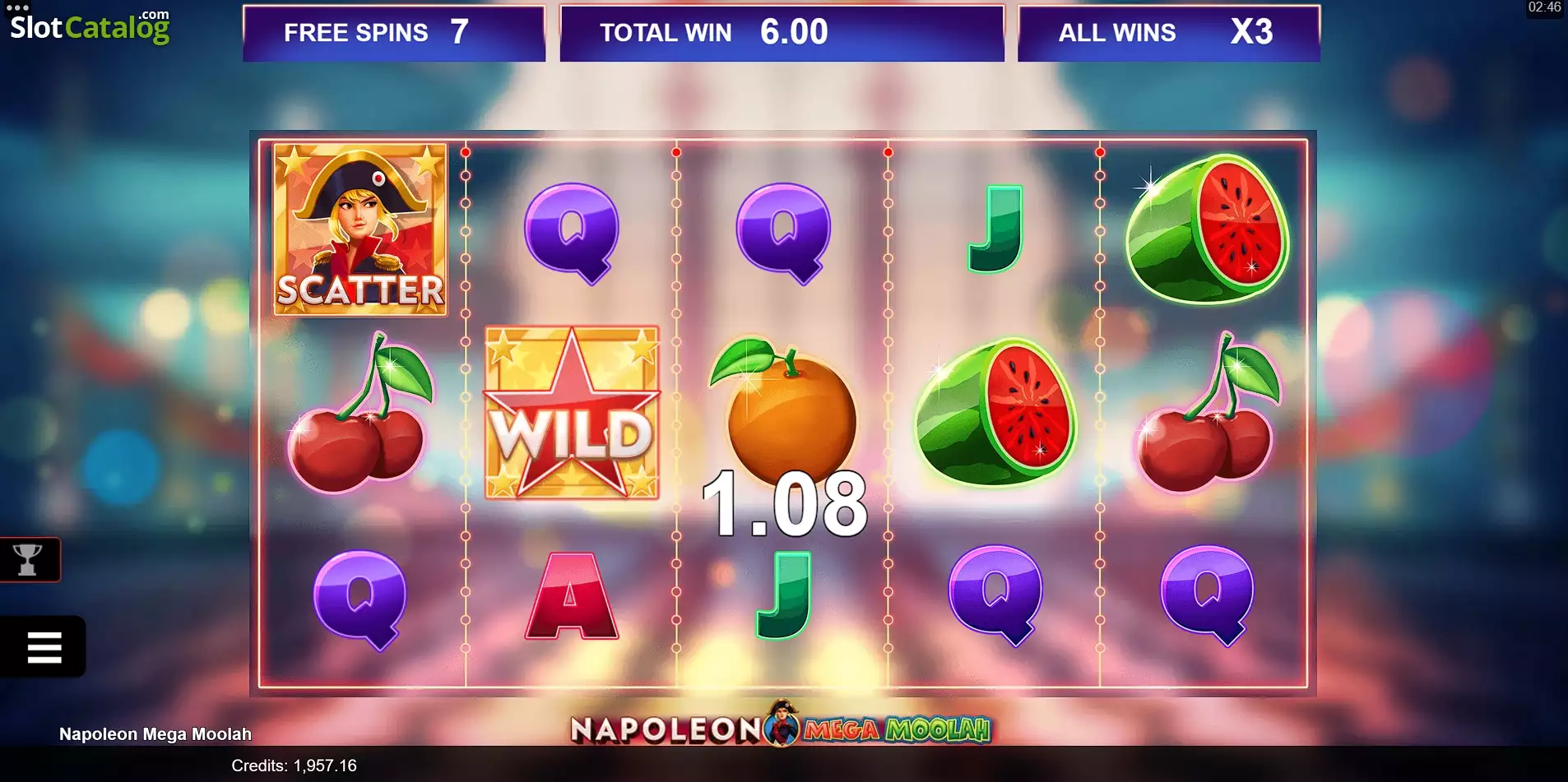1568x782 pixels.
Task: Open the SlotCatalog.com logo link
Action: (x=90, y=27)
